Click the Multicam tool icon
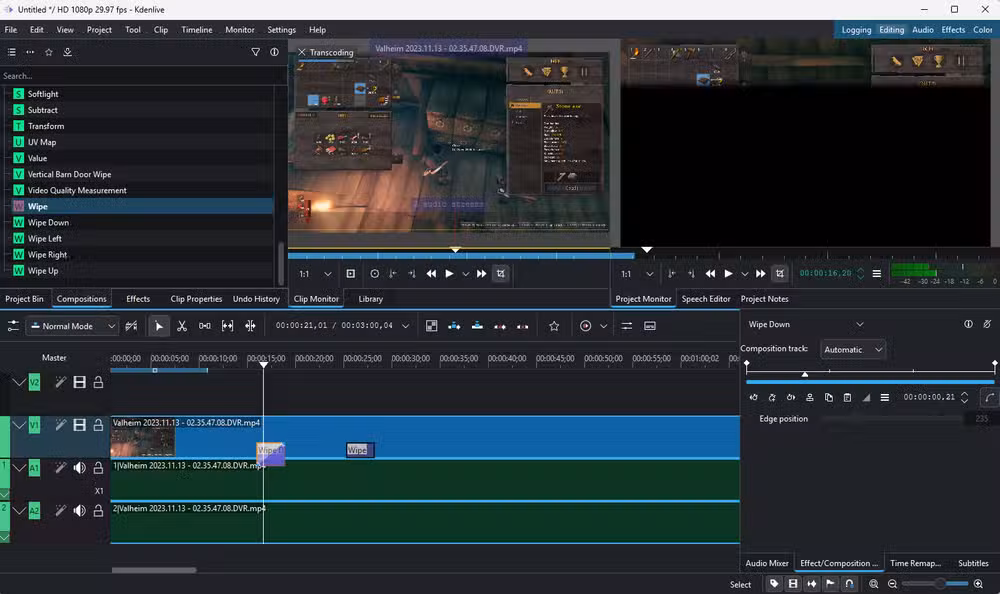The height and width of the screenshot is (594, 1000). pyautogui.click(x=251, y=326)
